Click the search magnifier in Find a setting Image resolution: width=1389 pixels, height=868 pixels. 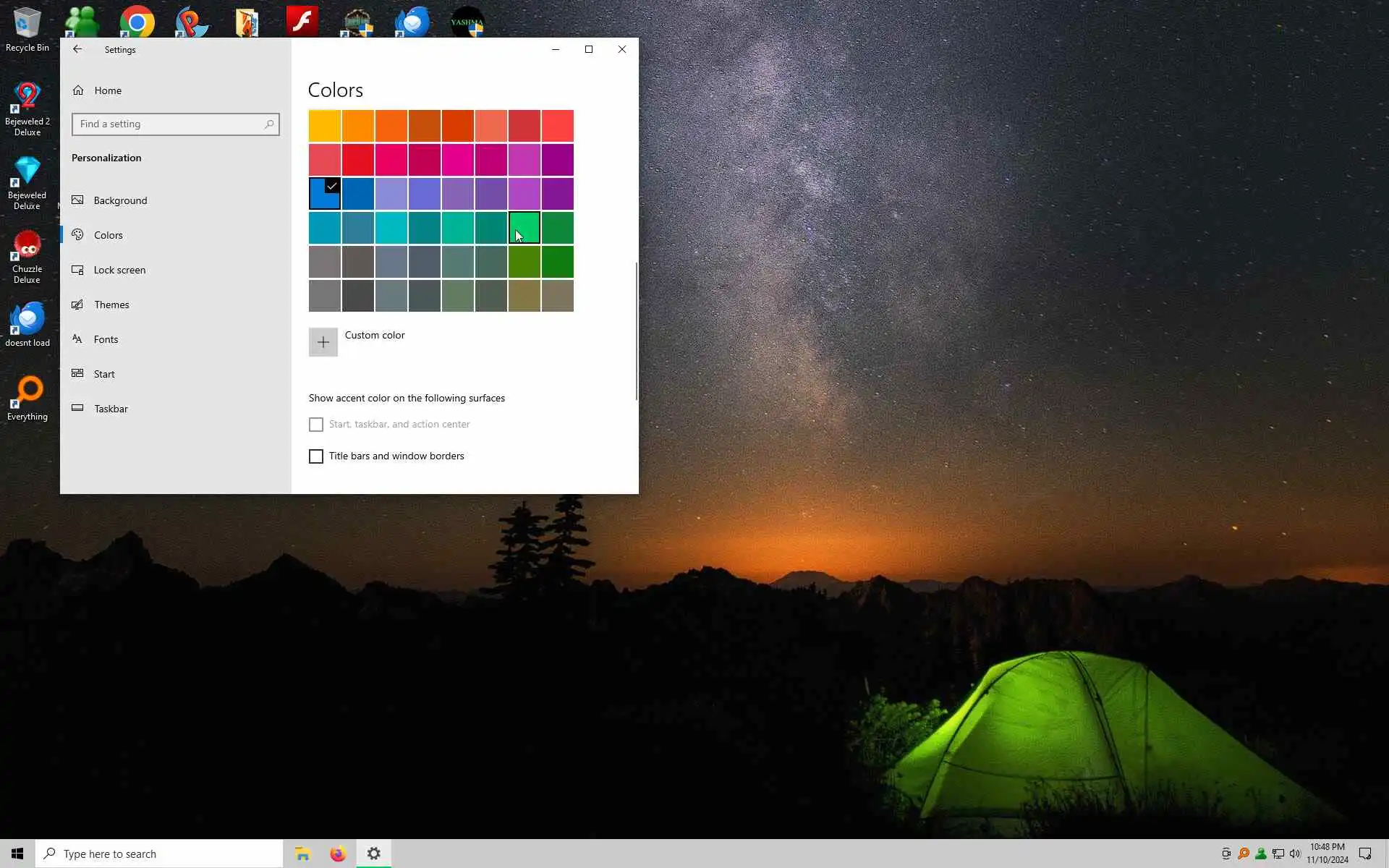click(269, 124)
